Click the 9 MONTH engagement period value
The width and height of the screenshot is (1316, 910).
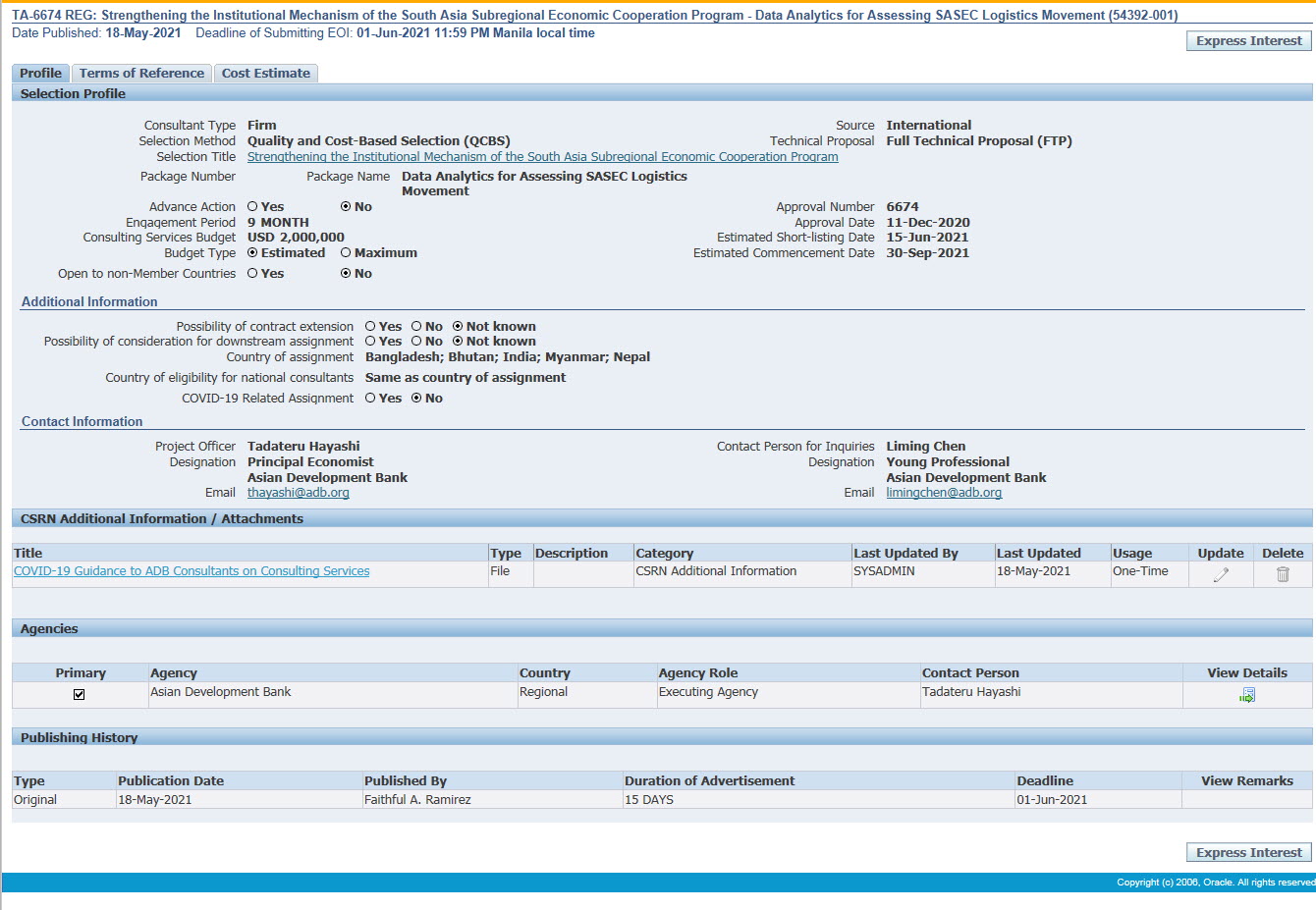point(278,223)
